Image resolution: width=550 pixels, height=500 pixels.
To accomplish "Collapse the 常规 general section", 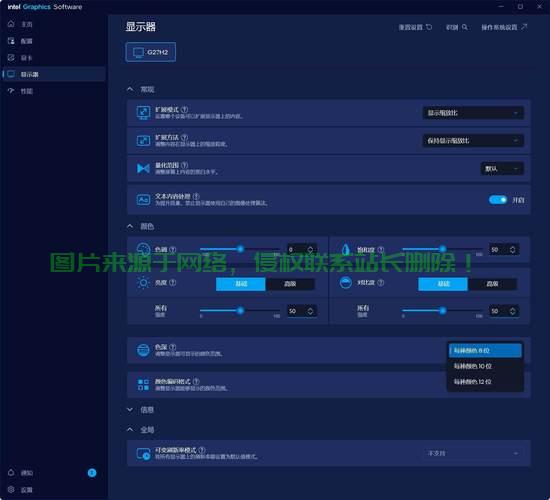I will pos(130,89).
